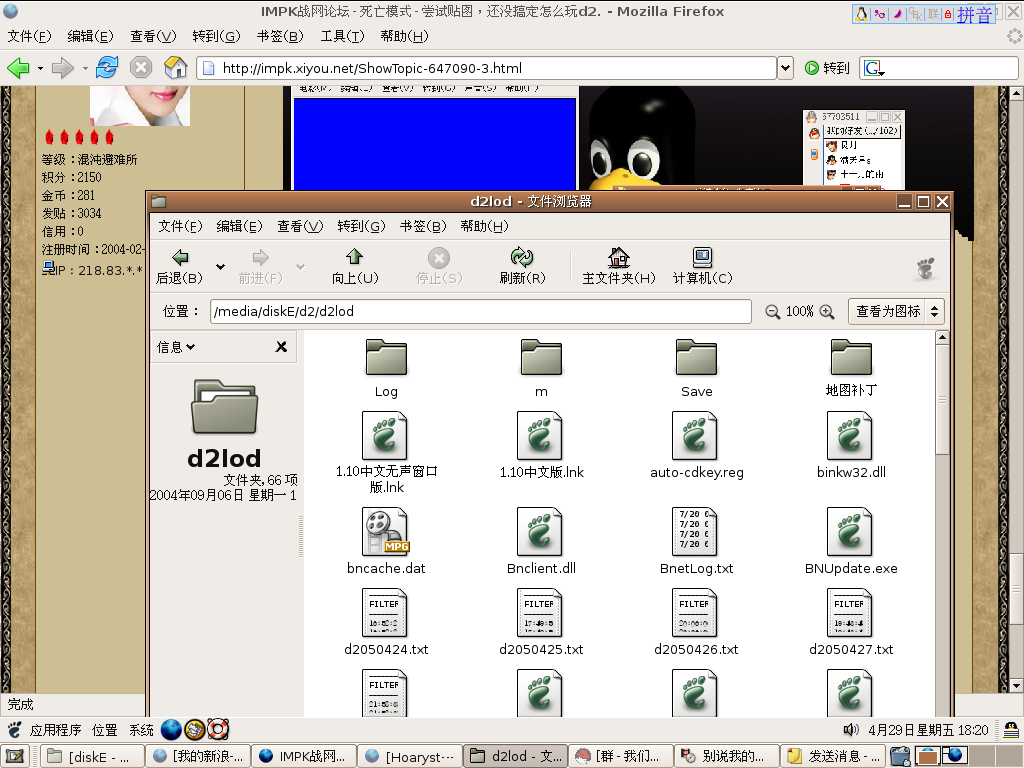Click the location path field /media/diskE/d2/d2lod
The width and height of the screenshot is (1024, 768).
(x=481, y=312)
